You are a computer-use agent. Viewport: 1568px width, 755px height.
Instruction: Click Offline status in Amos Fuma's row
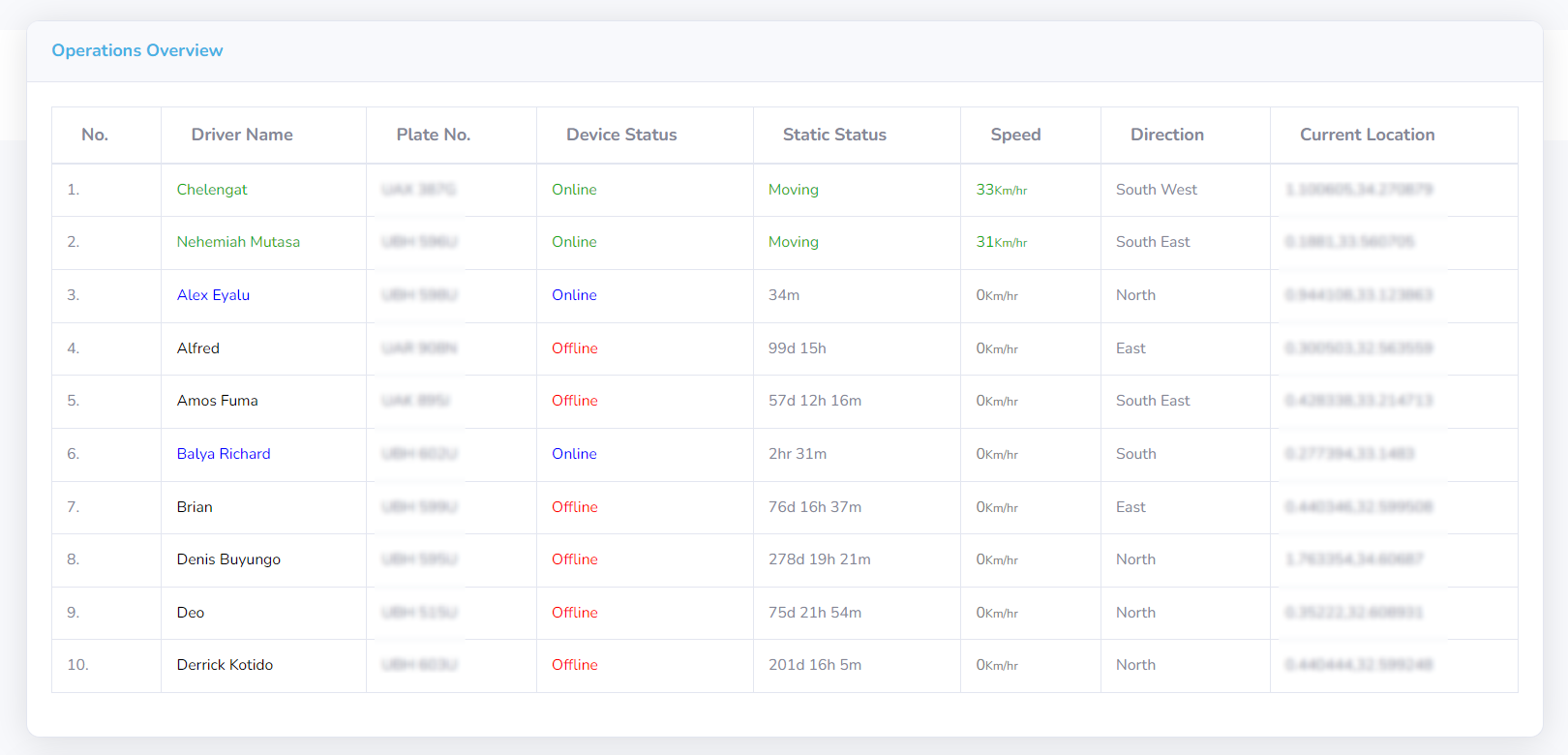(575, 401)
